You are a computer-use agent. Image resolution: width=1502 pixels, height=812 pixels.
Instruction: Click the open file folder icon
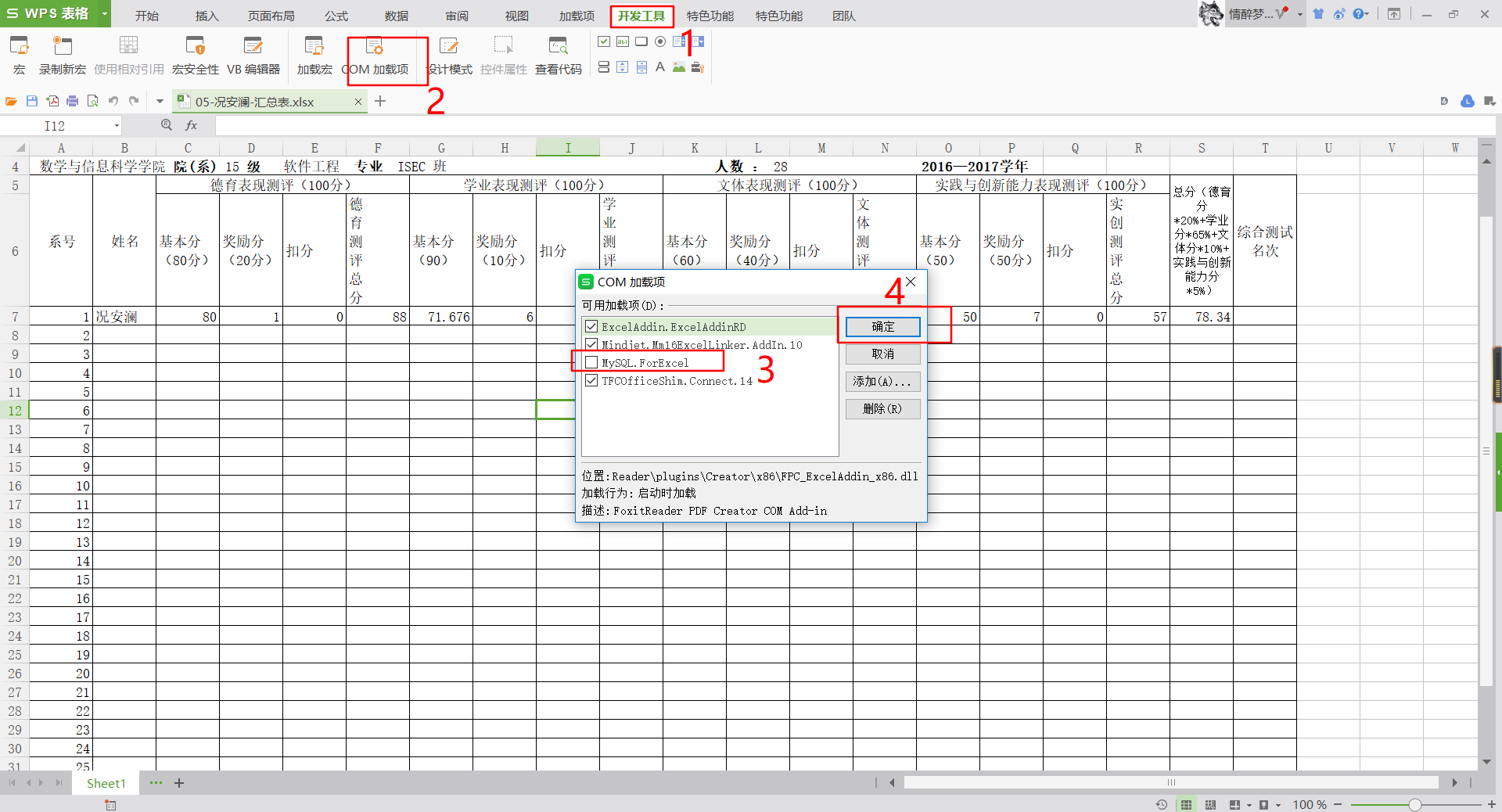coord(11,101)
